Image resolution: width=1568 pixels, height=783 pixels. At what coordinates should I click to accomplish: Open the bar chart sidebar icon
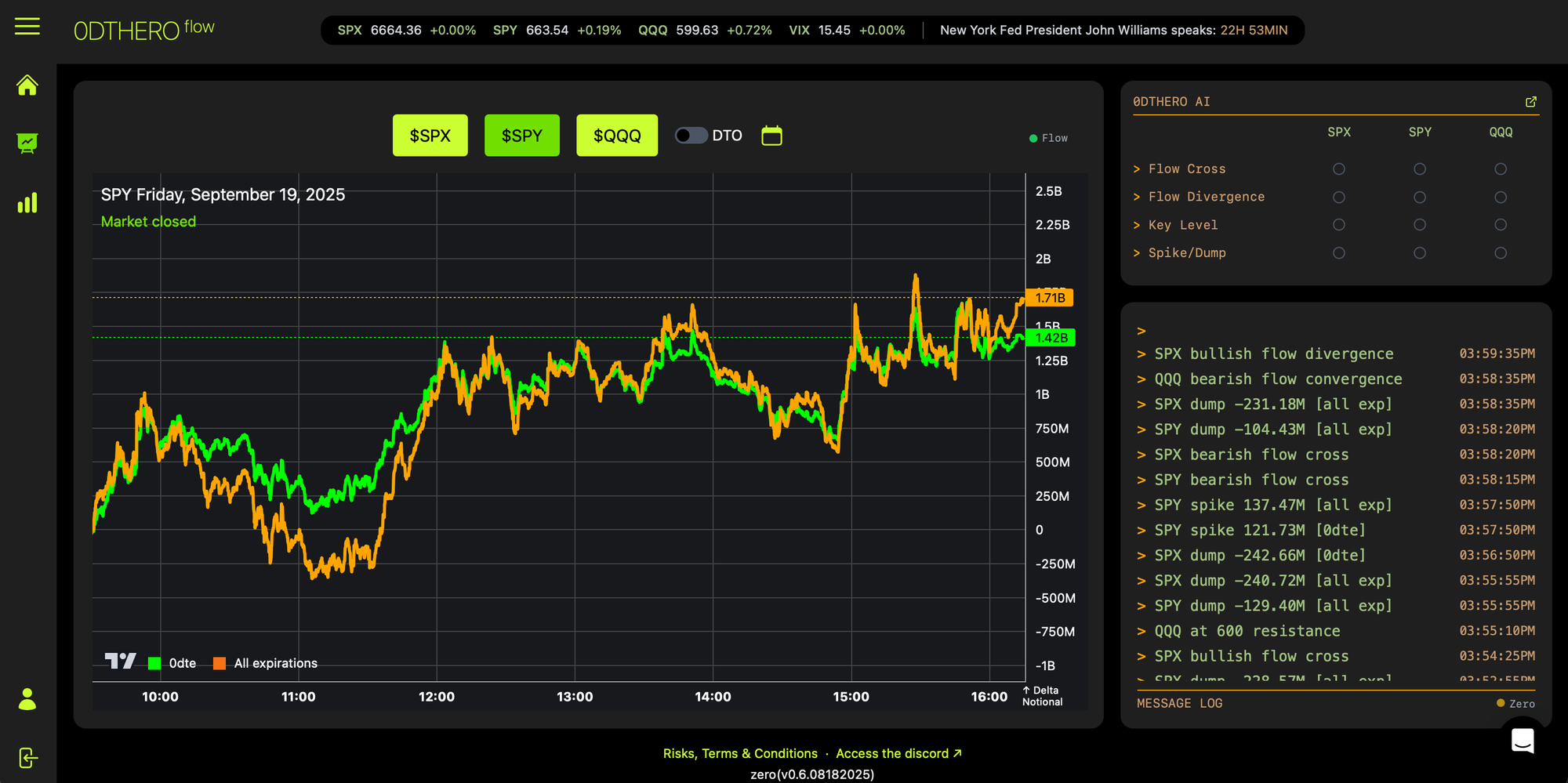27,203
